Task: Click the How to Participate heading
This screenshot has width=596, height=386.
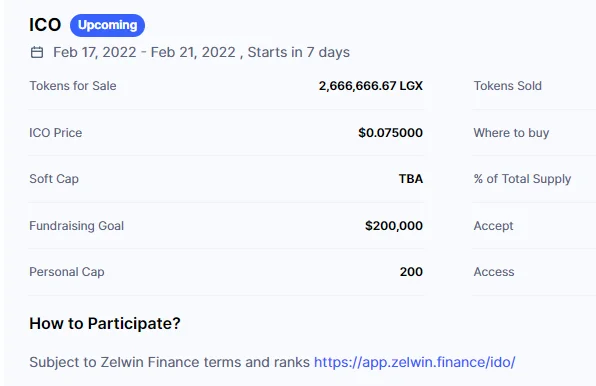Action: click(x=105, y=324)
